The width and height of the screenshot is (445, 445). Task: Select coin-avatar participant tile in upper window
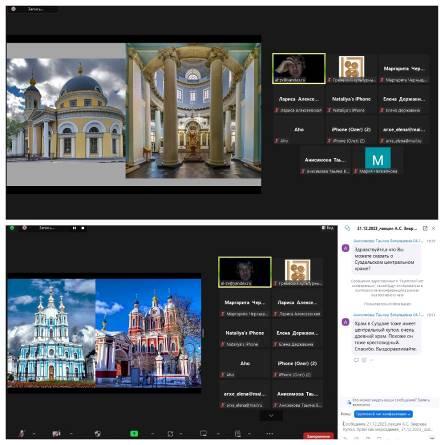tap(351, 69)
